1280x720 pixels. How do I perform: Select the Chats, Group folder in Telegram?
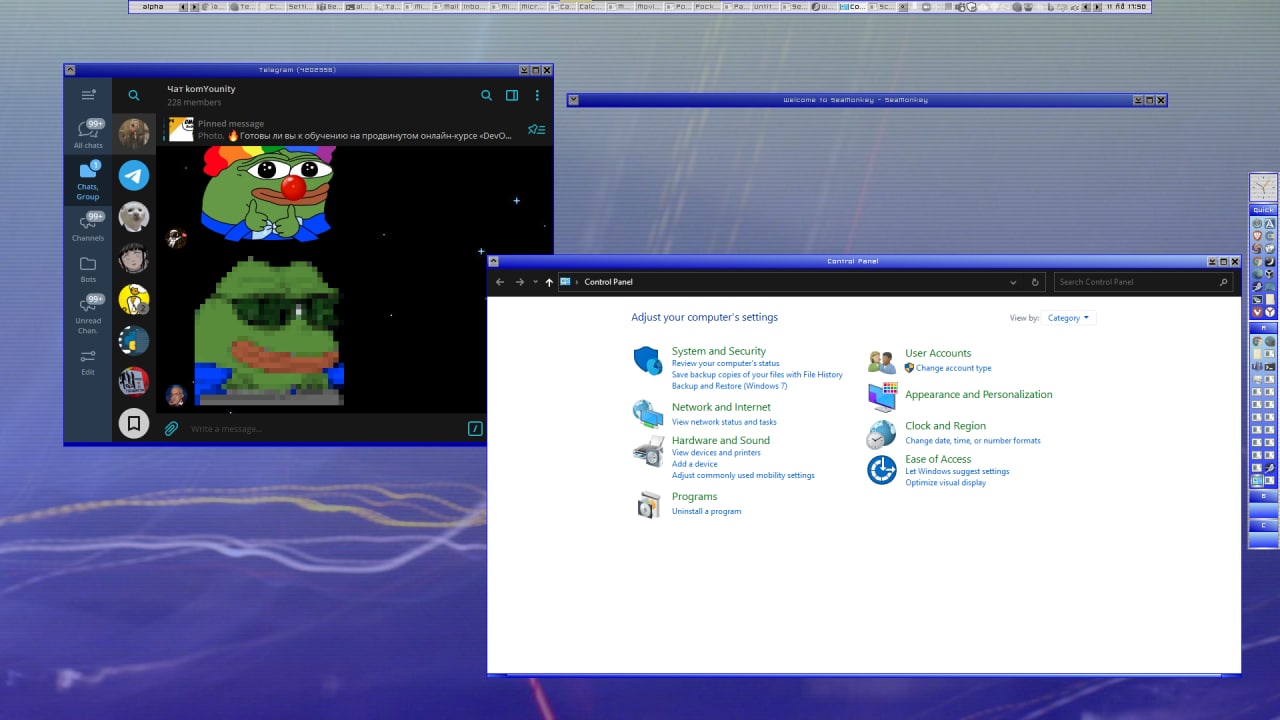(x=88, y=181)
